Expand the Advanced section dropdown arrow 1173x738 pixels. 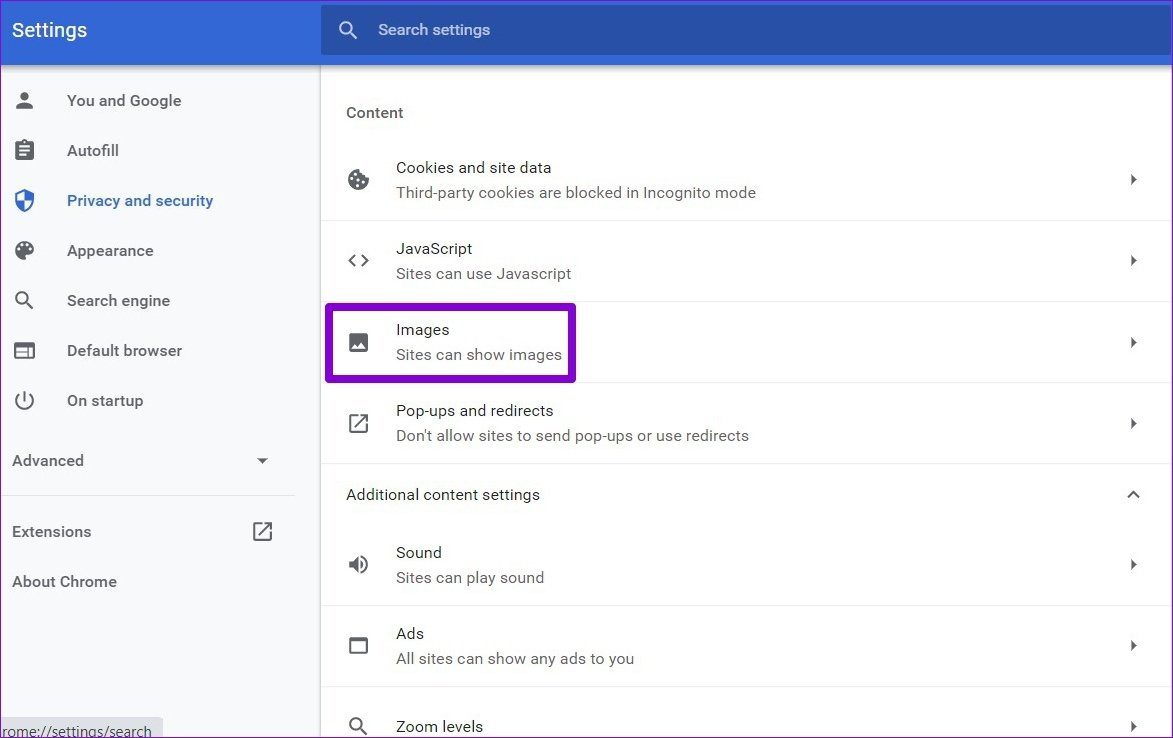pos(263,461)
